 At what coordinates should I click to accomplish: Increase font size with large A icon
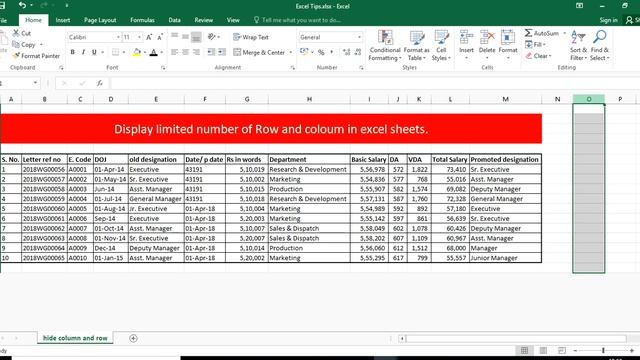[149, 37]
